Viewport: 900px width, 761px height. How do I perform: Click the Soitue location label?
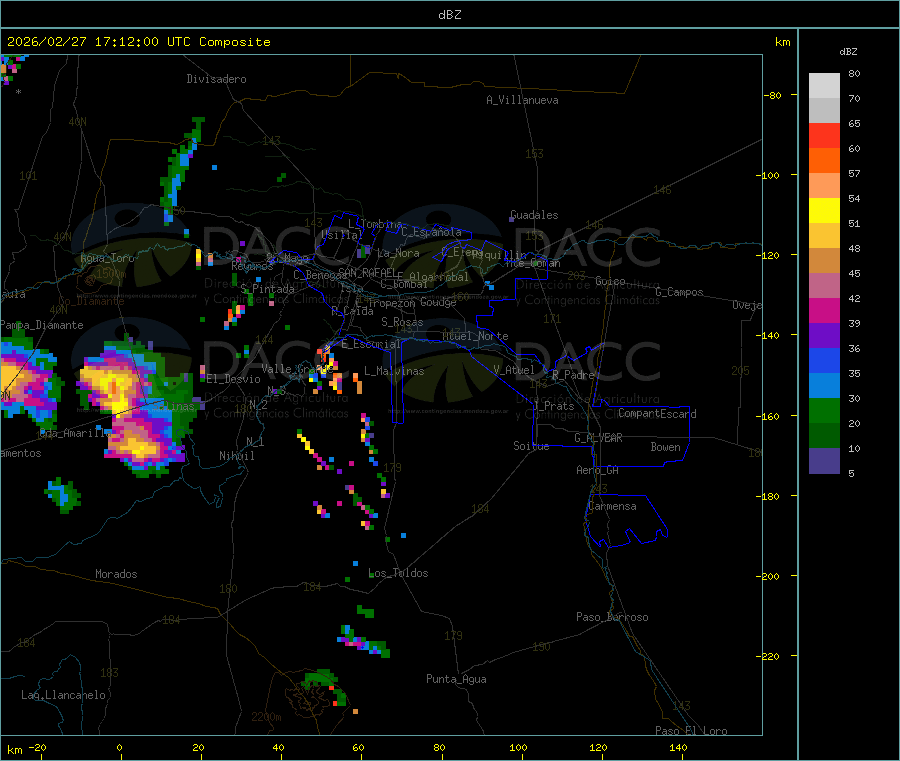[x=531, y=446]
